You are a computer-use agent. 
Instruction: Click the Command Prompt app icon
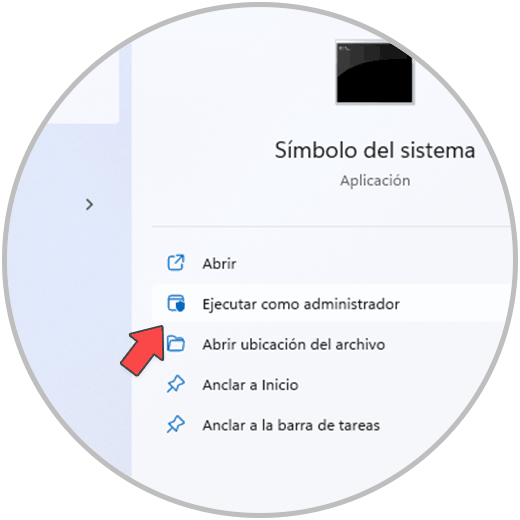tap(374, 73)
